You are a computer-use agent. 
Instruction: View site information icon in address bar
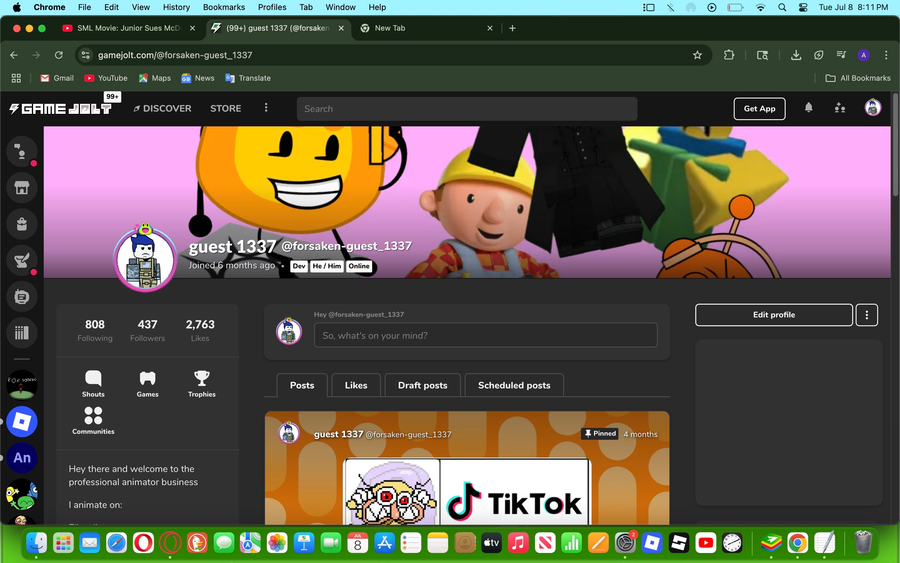[x=86, y=55]
